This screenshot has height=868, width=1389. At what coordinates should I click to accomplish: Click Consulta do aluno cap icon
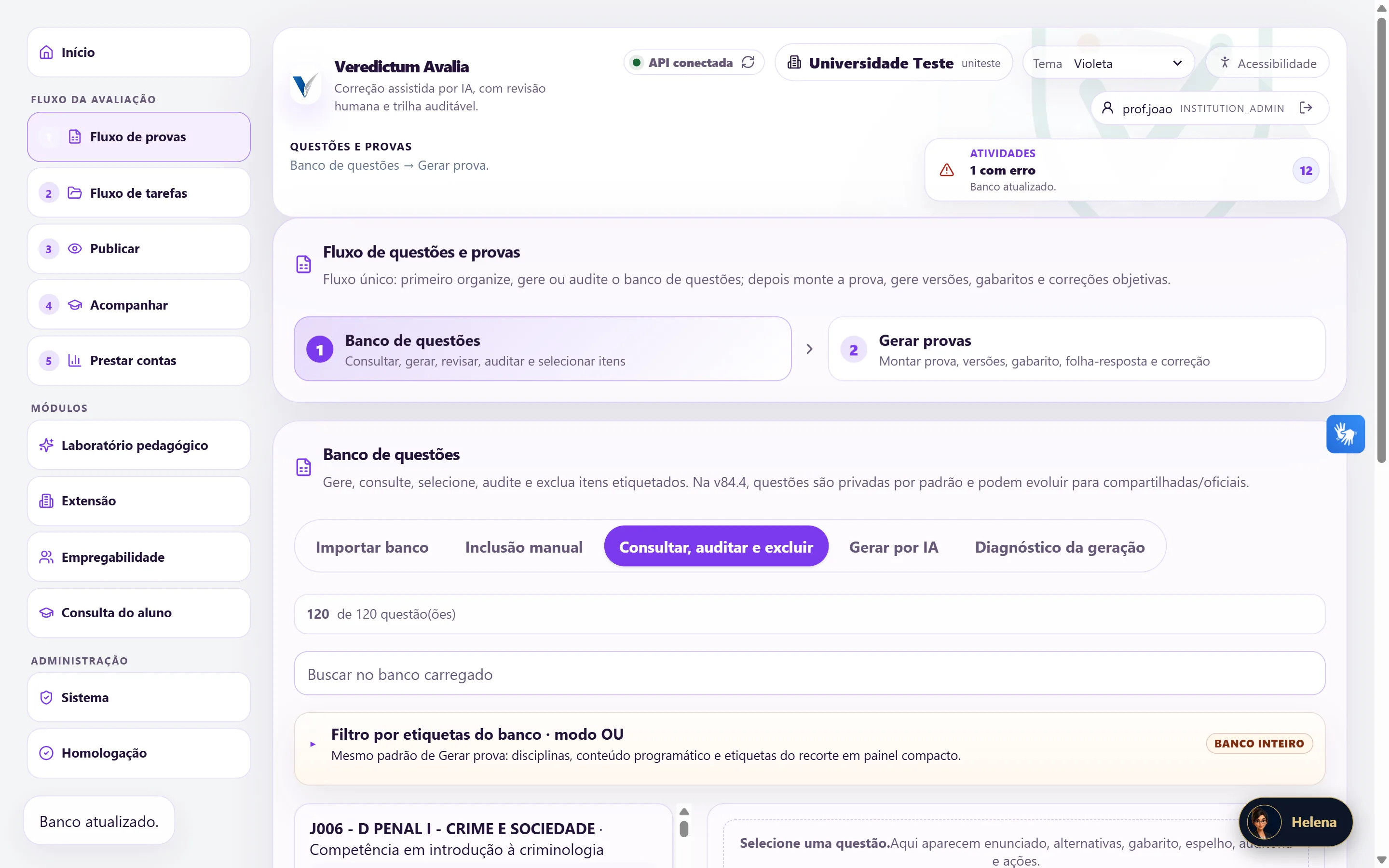pyautogui.click(x=46, y=612)
